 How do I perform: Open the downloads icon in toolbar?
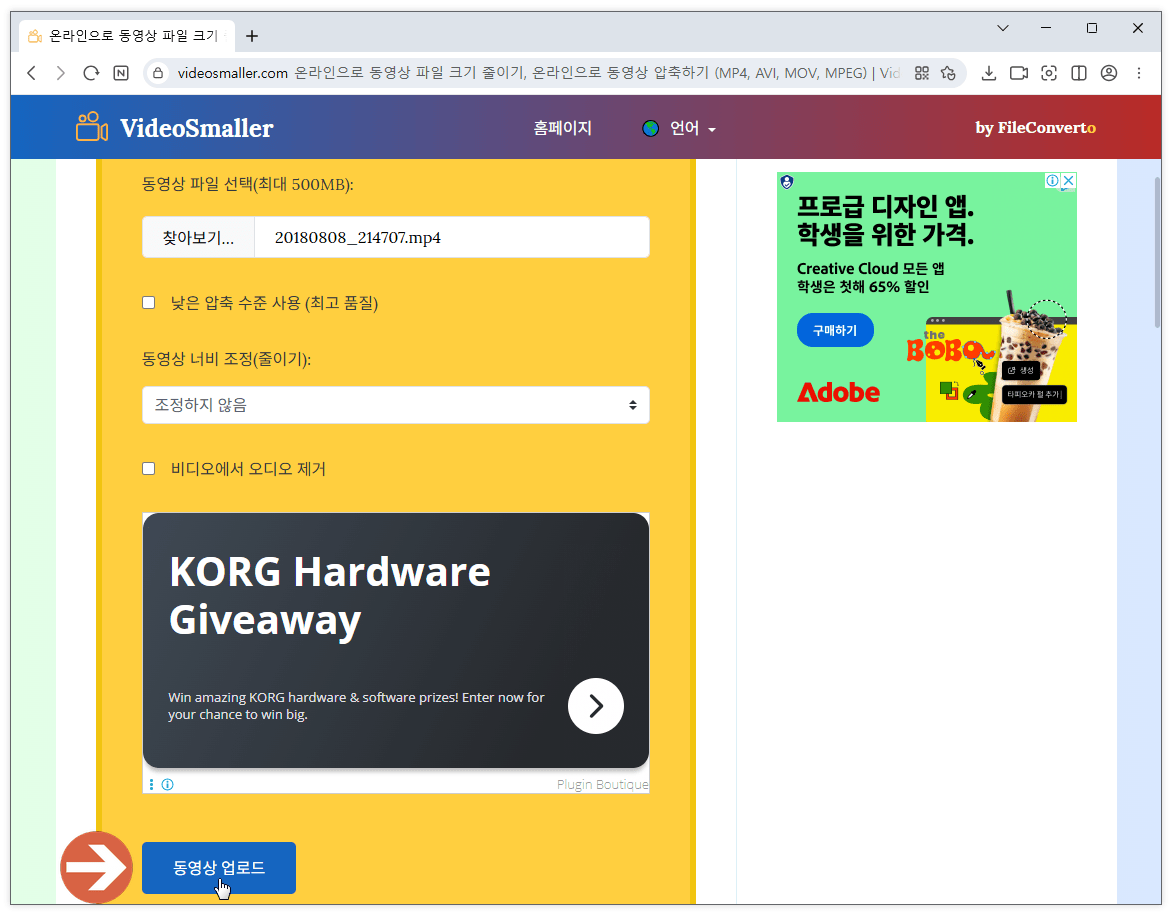tap(988, 73)
